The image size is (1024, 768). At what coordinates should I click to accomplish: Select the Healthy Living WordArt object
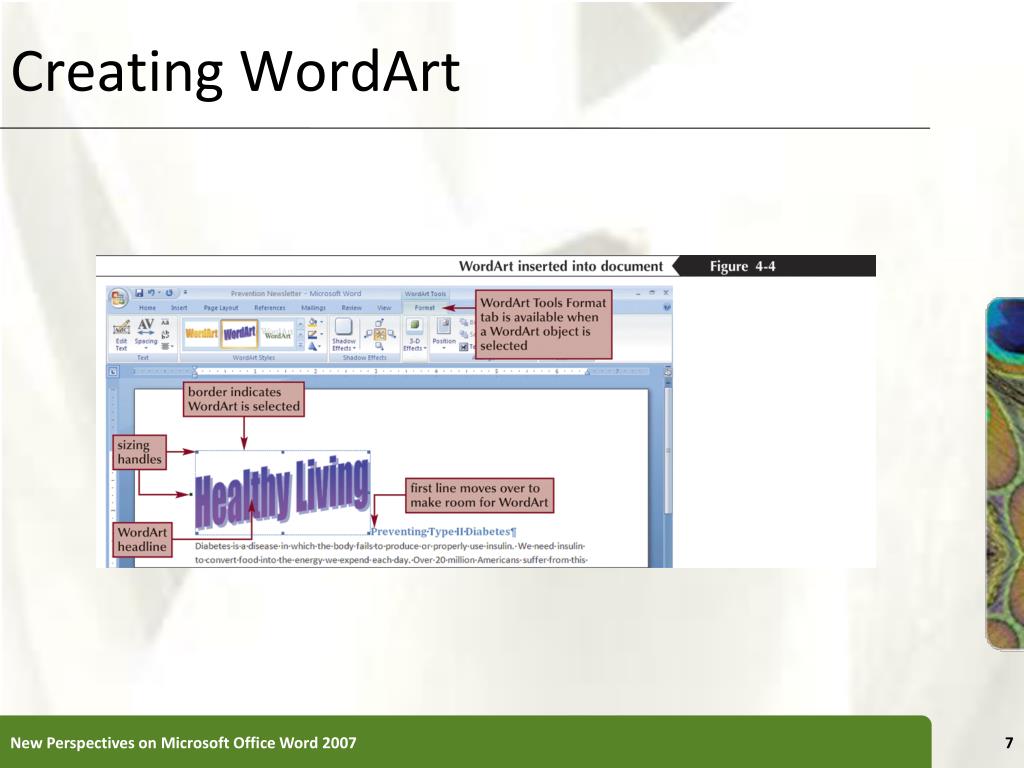(x=283, y=492)
